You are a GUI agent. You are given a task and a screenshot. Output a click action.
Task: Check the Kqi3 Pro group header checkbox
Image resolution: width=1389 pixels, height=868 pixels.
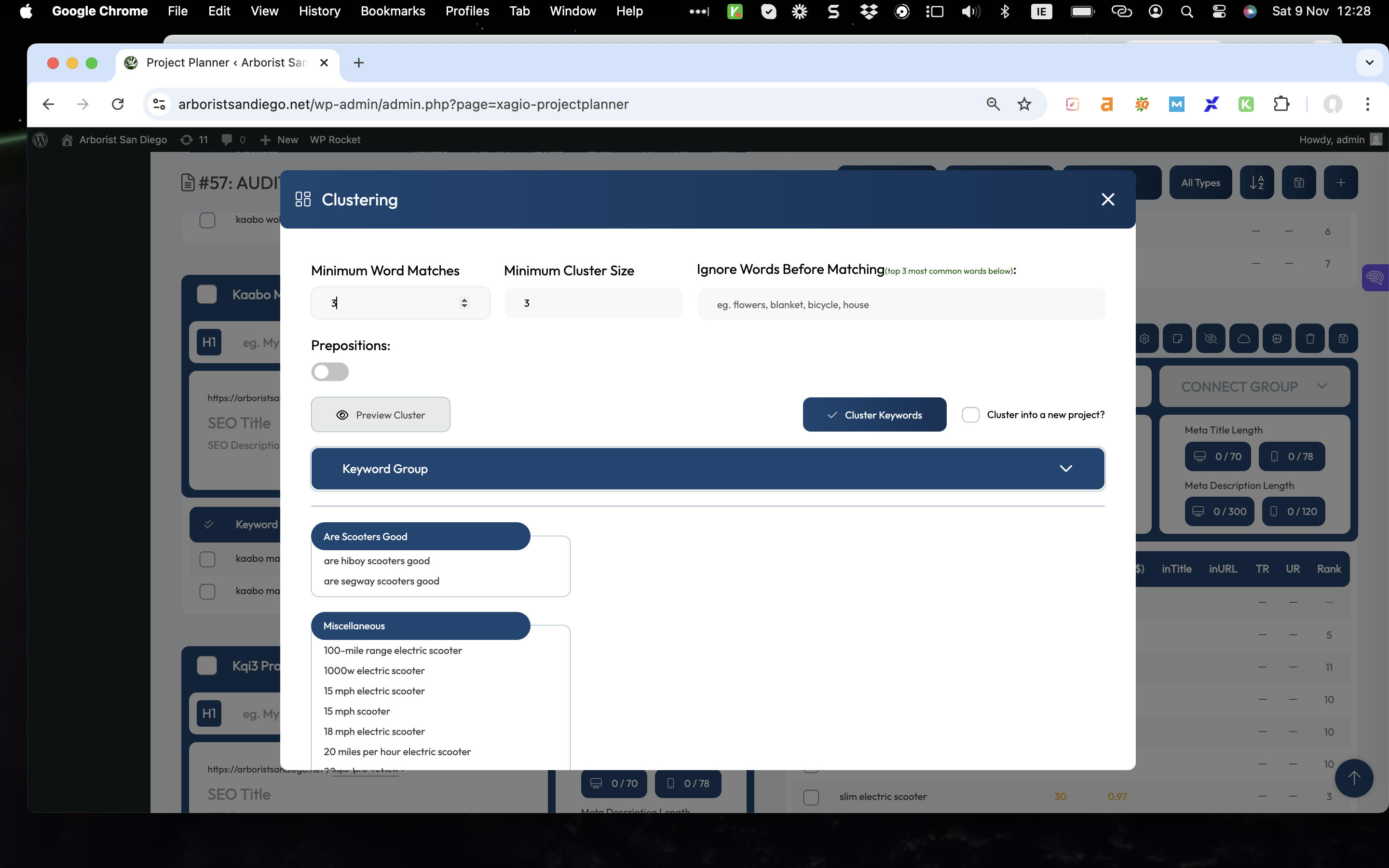206,665
